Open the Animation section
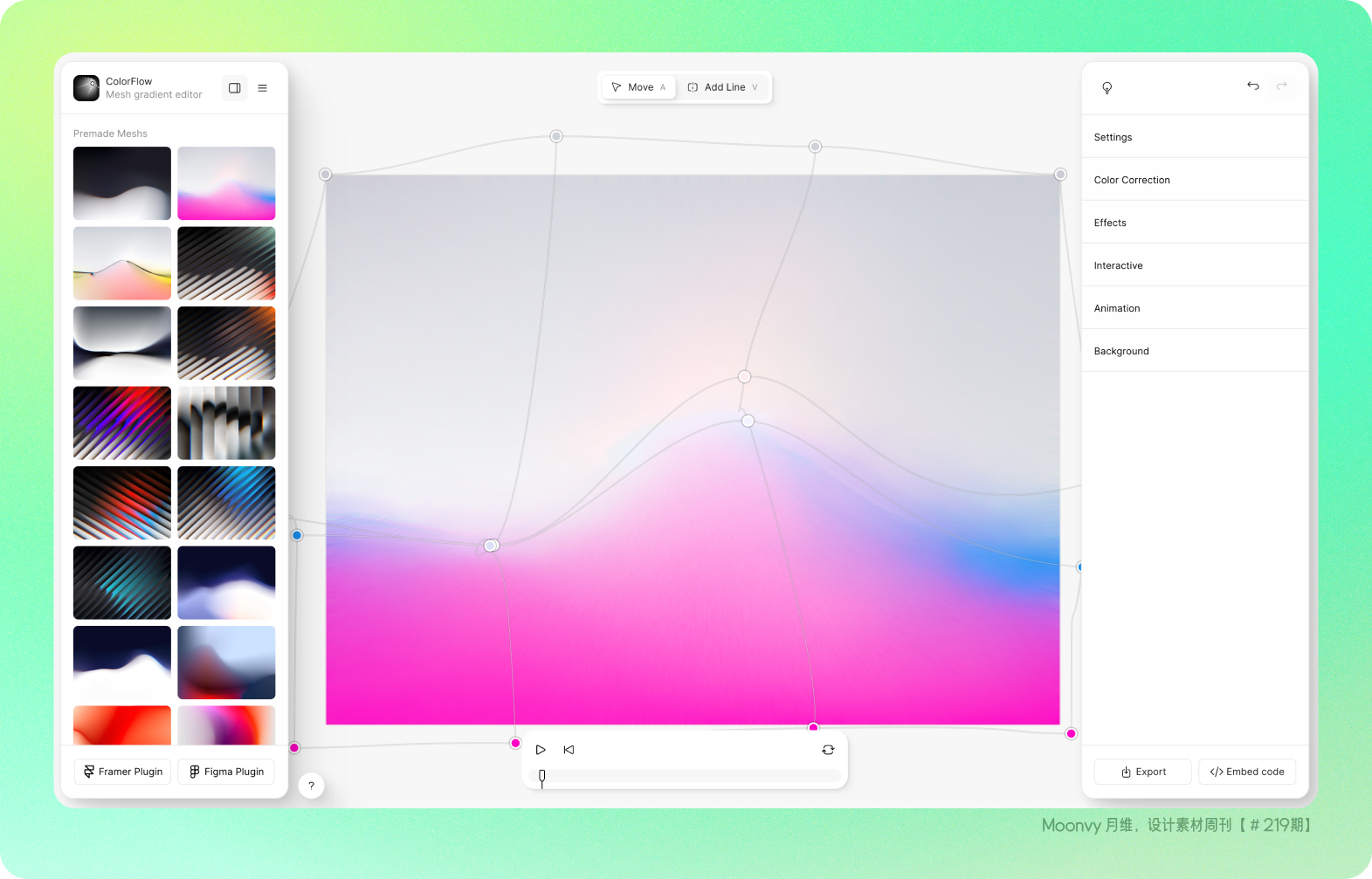This screenshot has height=879, width=1372. pos(1195,308)
